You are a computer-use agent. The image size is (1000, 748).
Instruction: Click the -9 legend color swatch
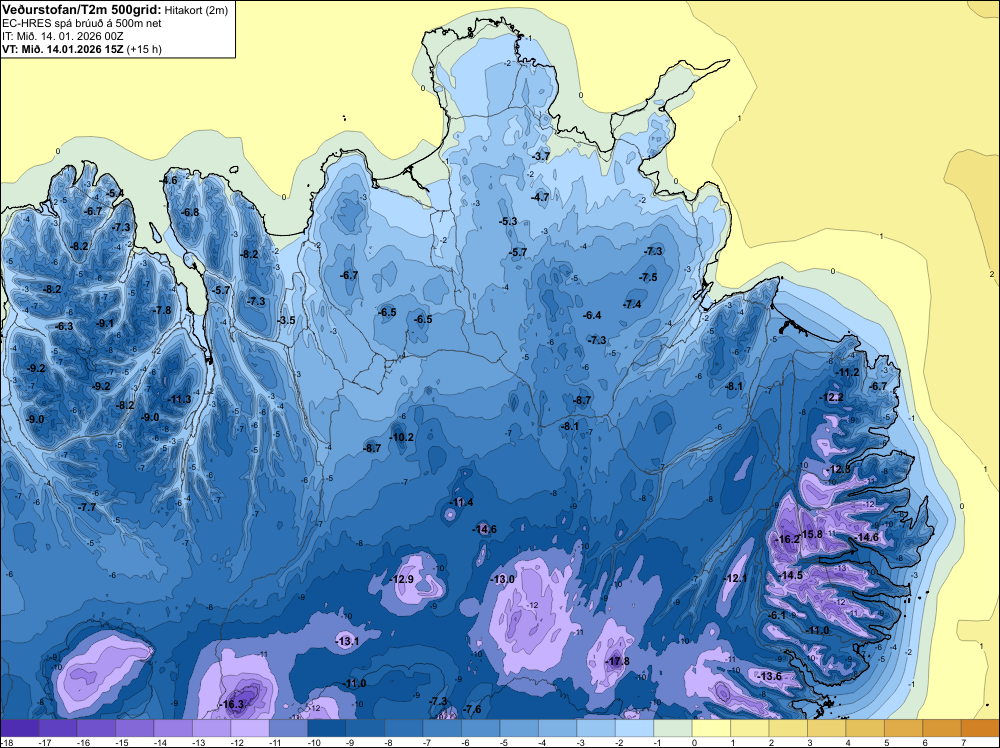[x=365, y=728]
